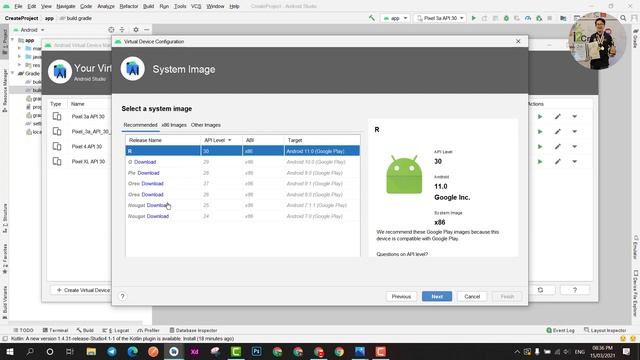
Task: Launch the Pixel 4 API 30 emulator
Action: click(540, 147)
